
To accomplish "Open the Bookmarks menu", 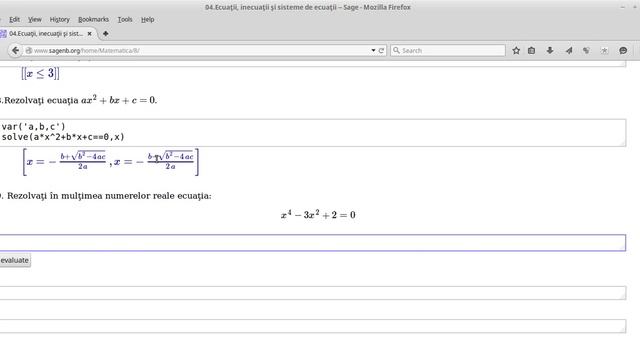I will tap(93, 19).
